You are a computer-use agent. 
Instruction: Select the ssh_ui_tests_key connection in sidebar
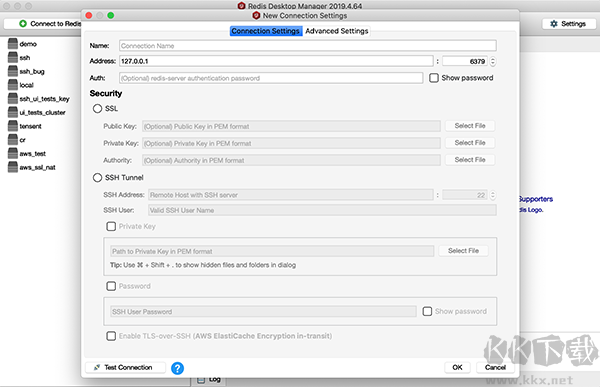(x=44, y=99)
